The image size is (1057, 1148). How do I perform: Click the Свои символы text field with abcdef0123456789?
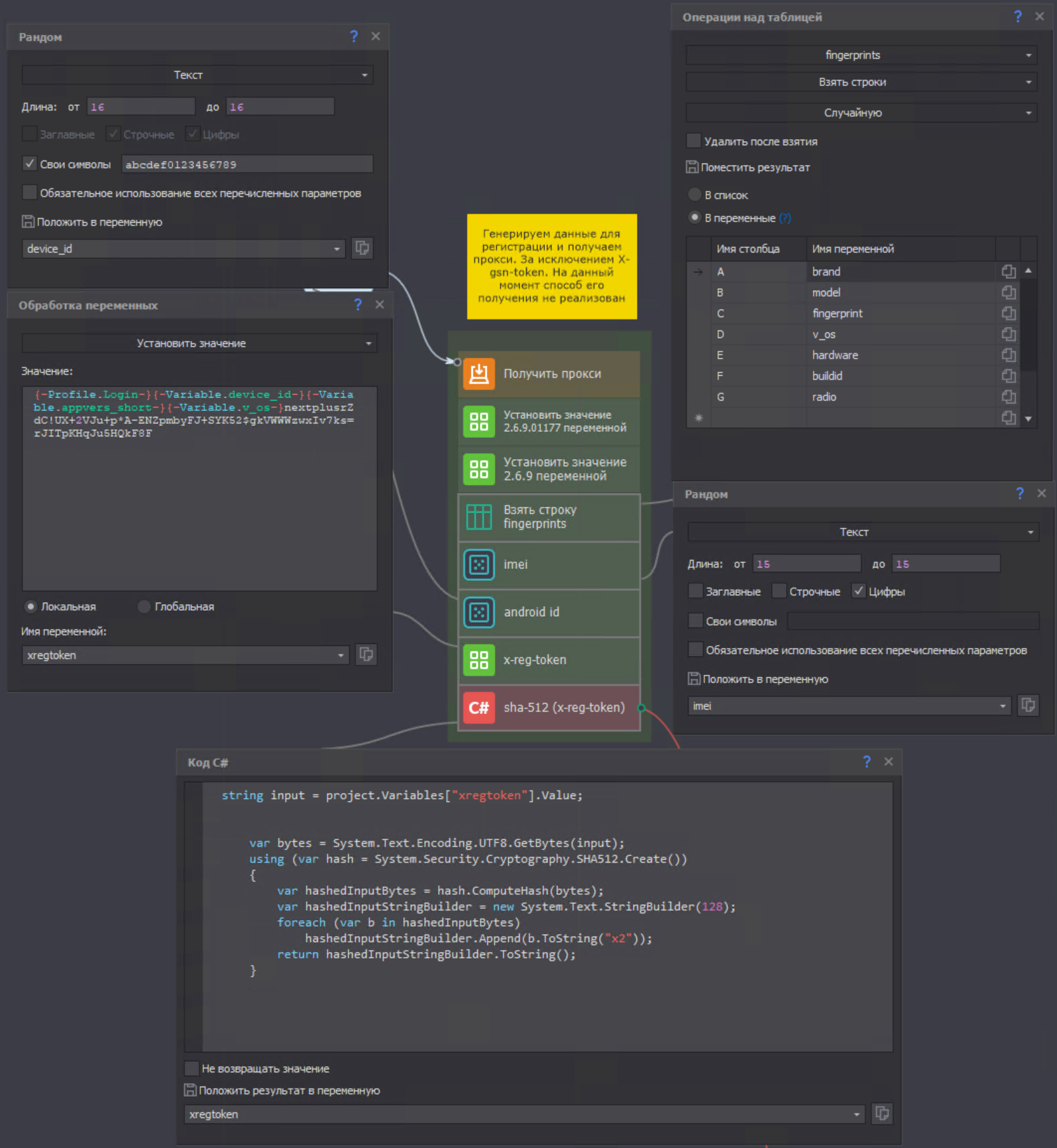247,164
